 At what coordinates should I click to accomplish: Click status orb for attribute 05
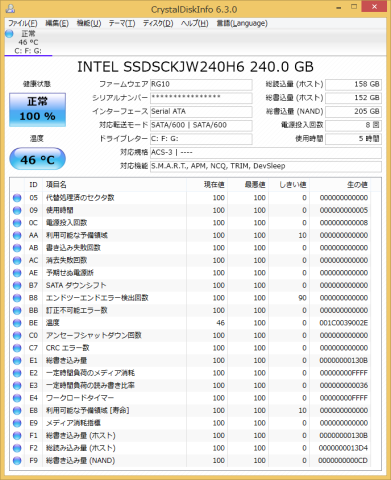(17, 198)
